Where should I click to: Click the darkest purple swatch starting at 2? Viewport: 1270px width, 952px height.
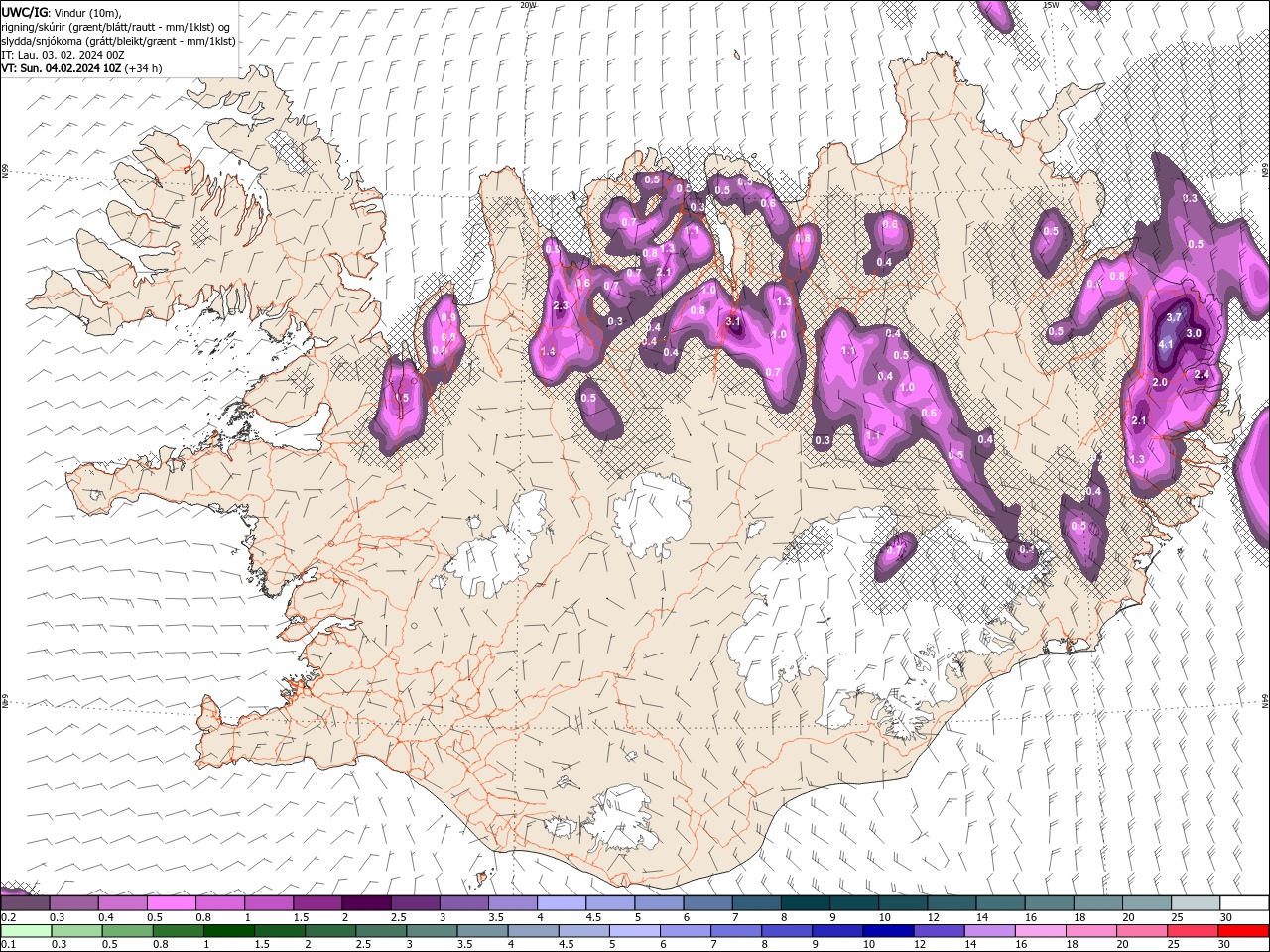pos(366,903)
